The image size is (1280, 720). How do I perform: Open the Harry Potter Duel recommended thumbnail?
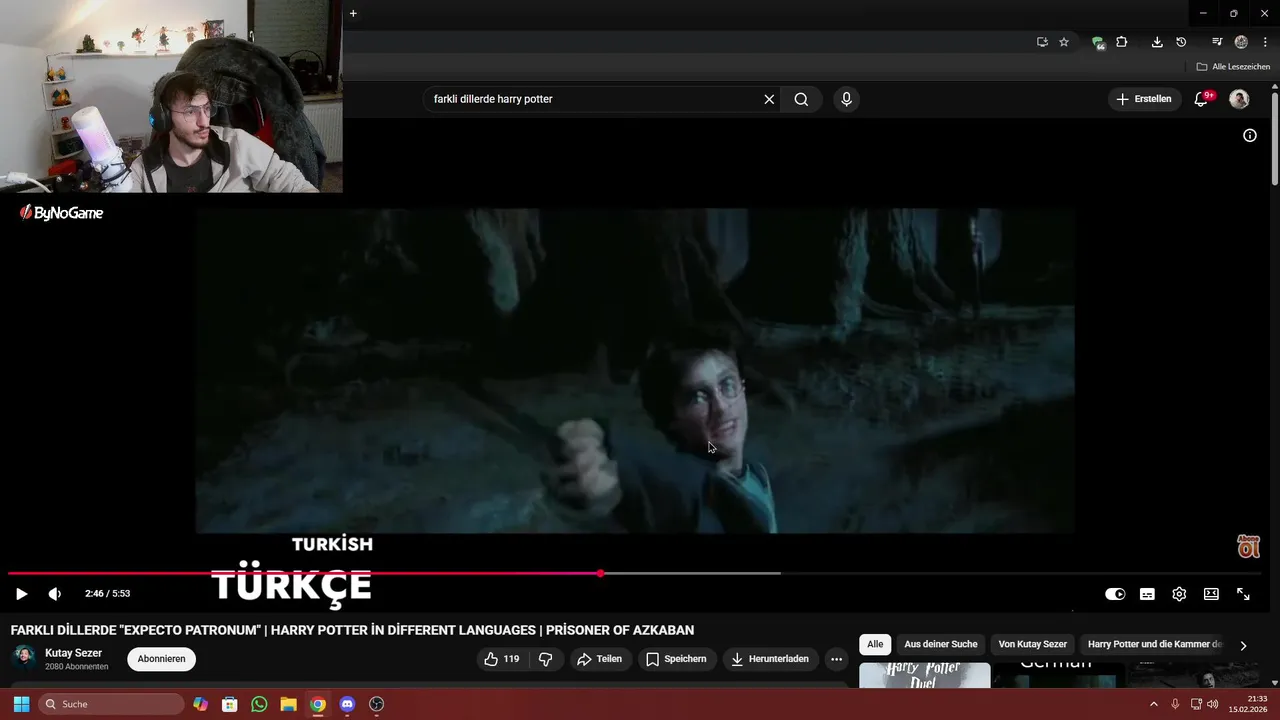tap(925, 675)
